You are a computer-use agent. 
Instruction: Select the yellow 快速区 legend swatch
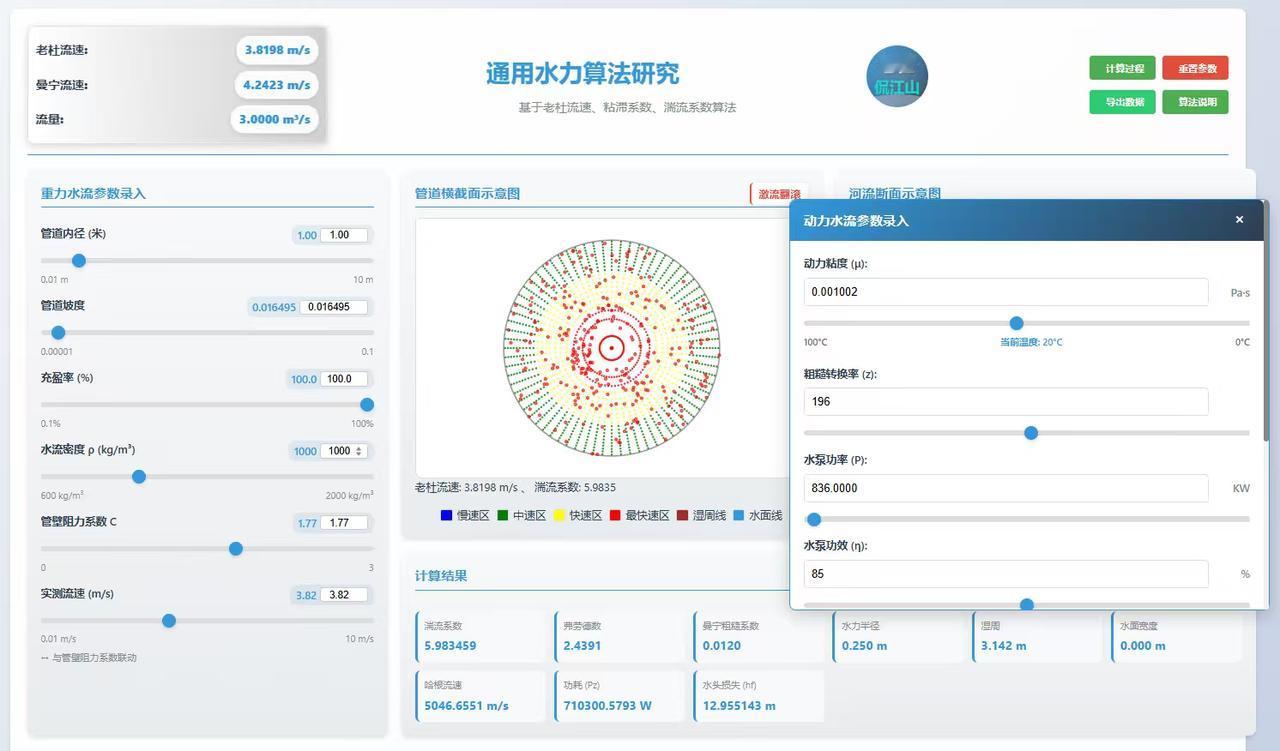[x=558, y=512]
